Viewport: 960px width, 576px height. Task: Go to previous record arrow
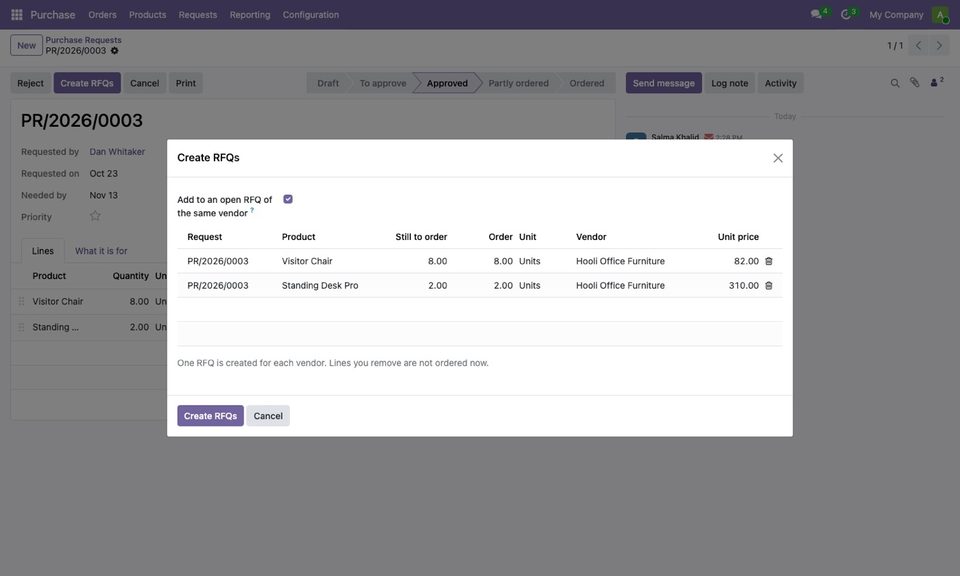click(x=918, y=45)
